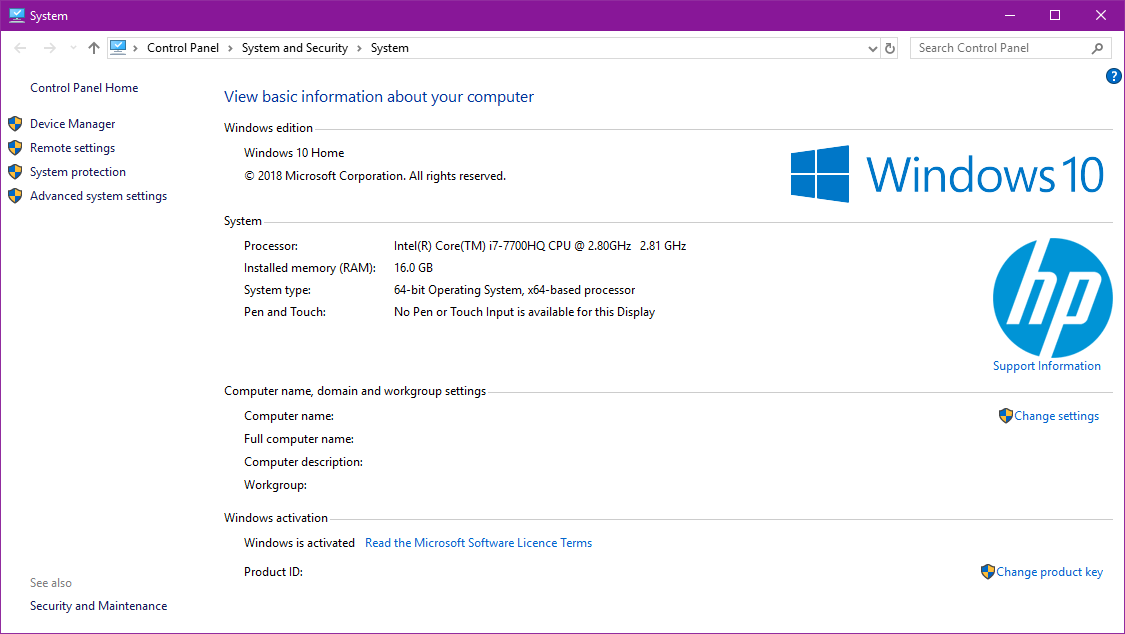
Task: Click the search magnifier icon
Action: click(1098, 47)
